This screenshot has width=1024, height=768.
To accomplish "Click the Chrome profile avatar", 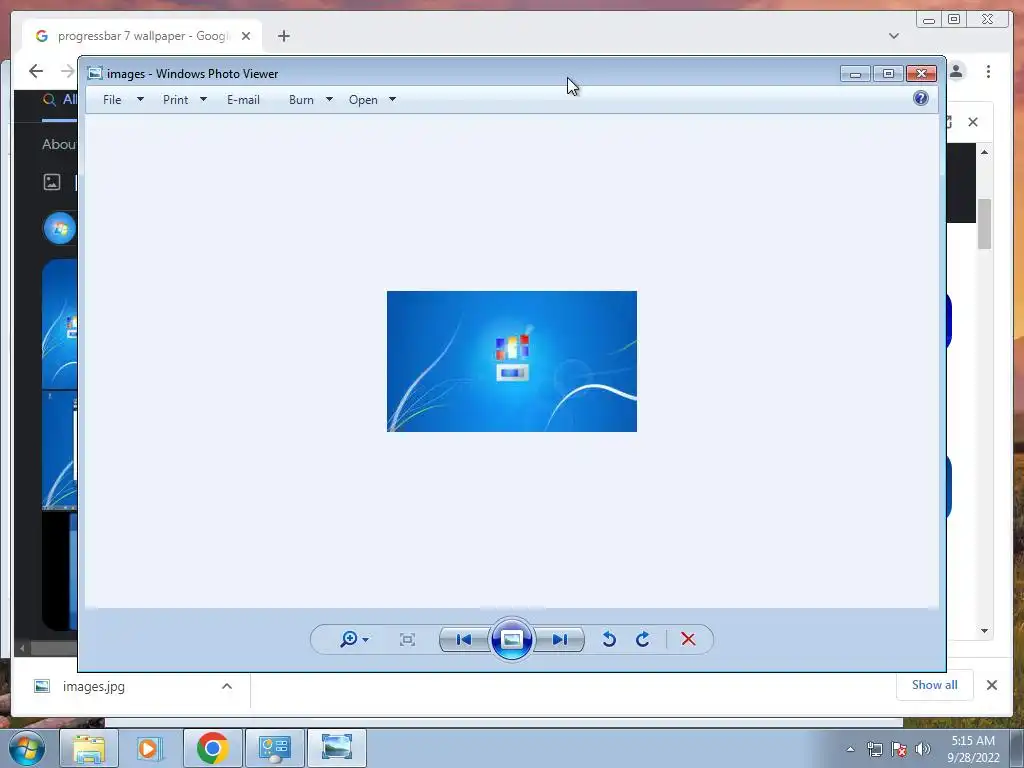I will [957, 71].
